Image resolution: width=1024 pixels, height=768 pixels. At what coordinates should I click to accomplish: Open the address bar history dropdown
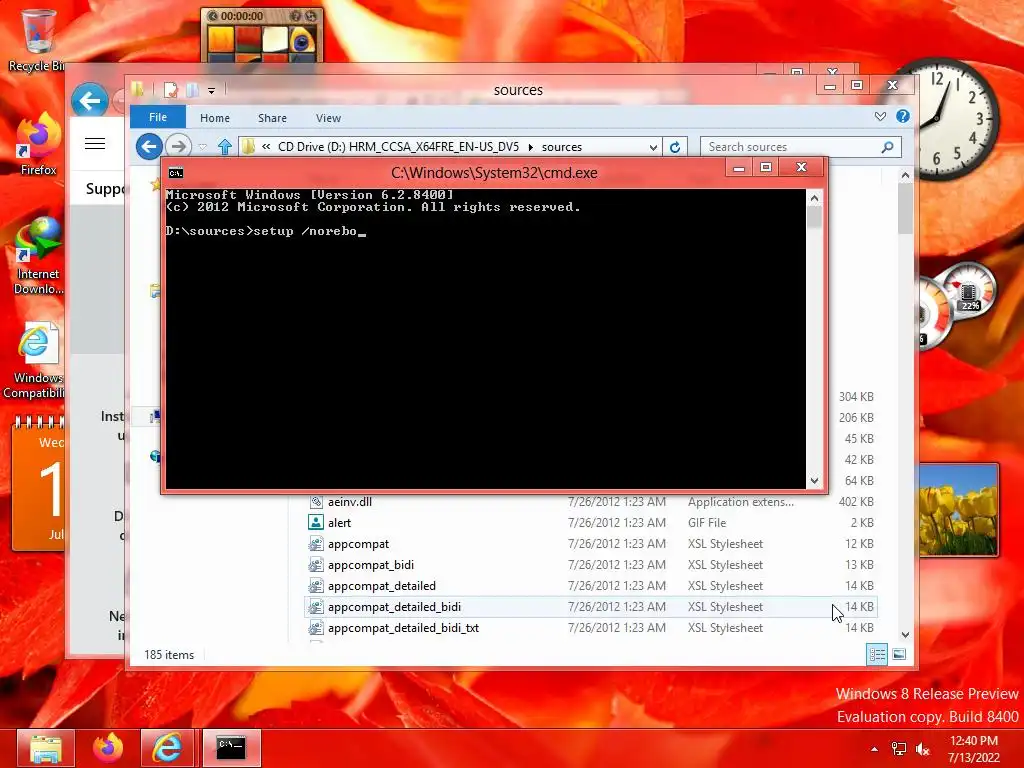tap(653, 147)
